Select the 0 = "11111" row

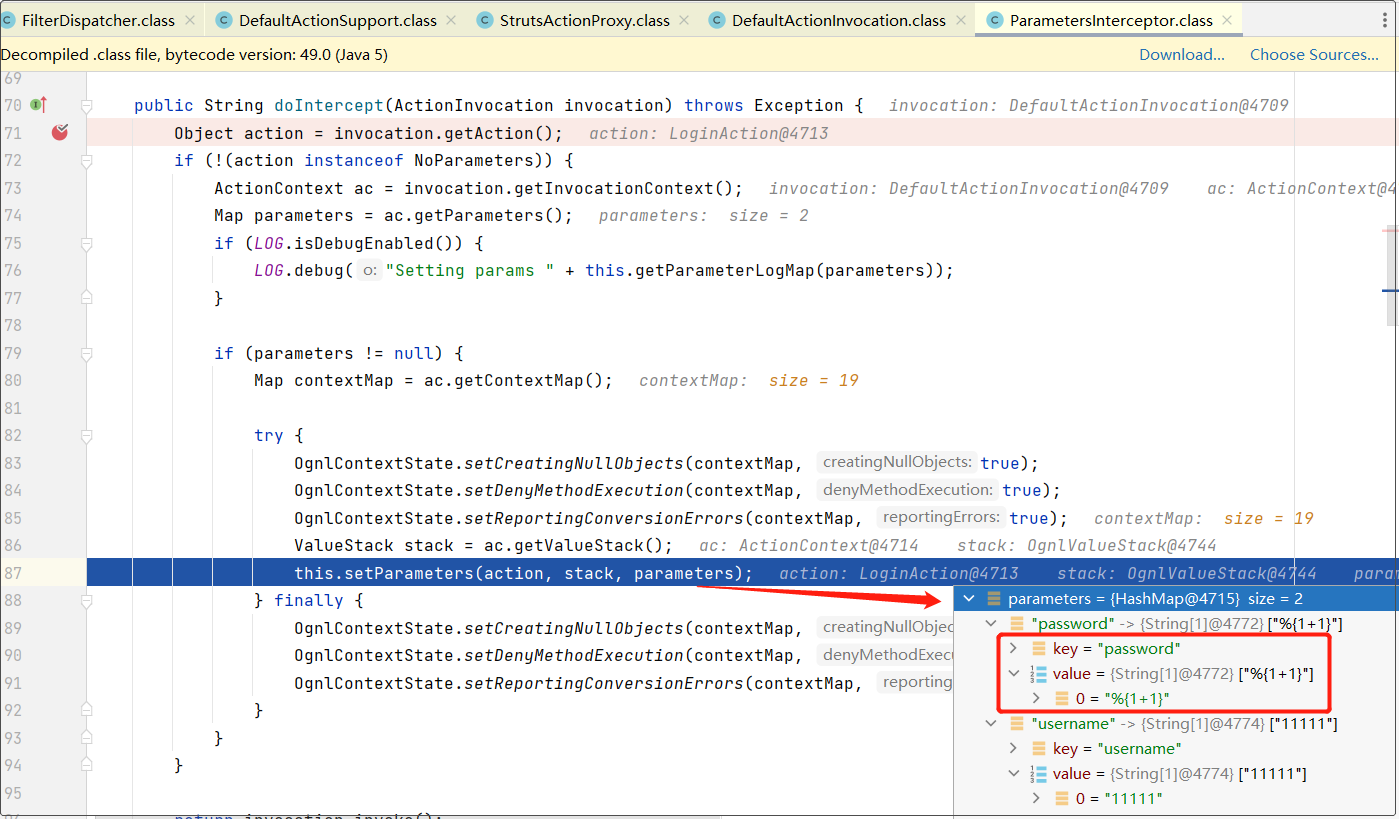(x=1176, y=798)
